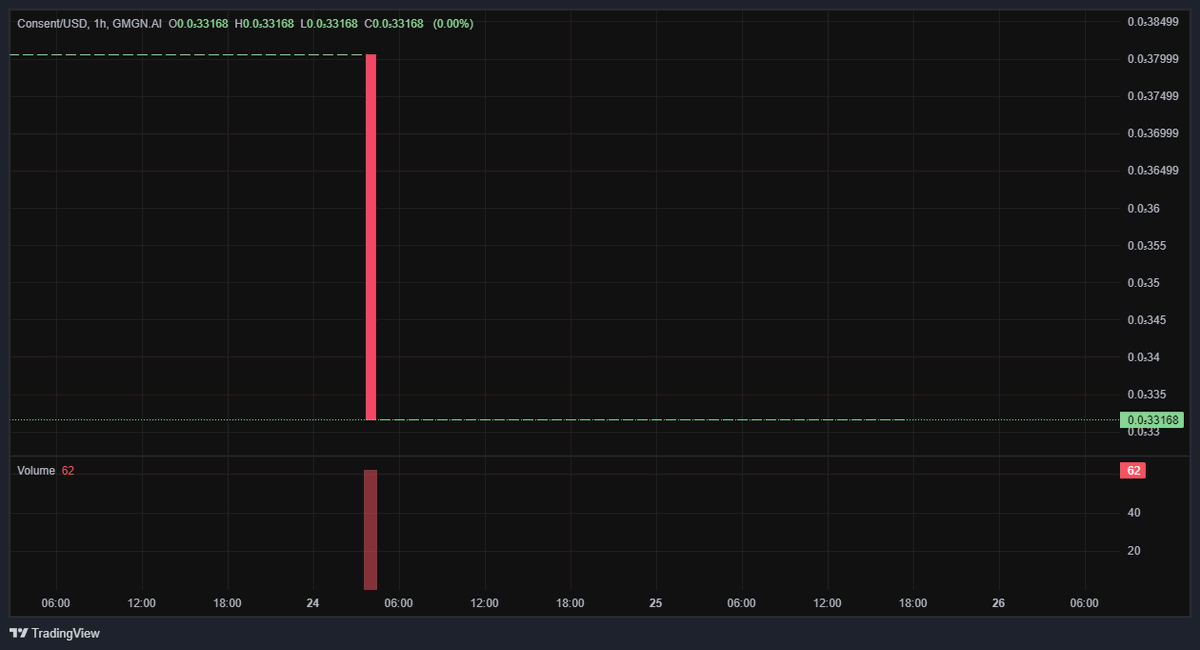Click the red 62 value beside Volume
1200x650 pixels.
pyautogui.click(x=68, y=470)
